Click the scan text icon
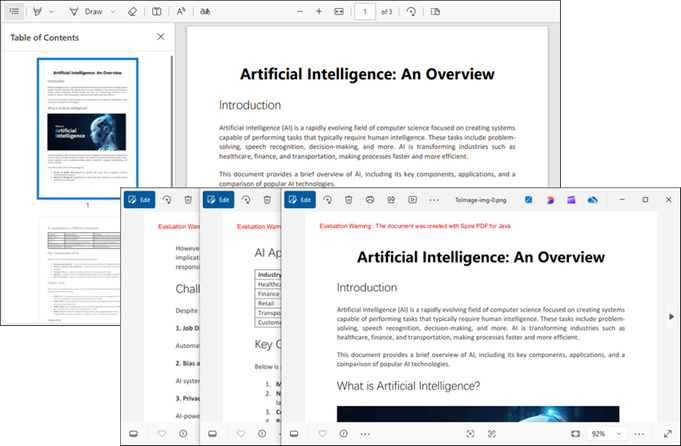 (x=492, y=433)
